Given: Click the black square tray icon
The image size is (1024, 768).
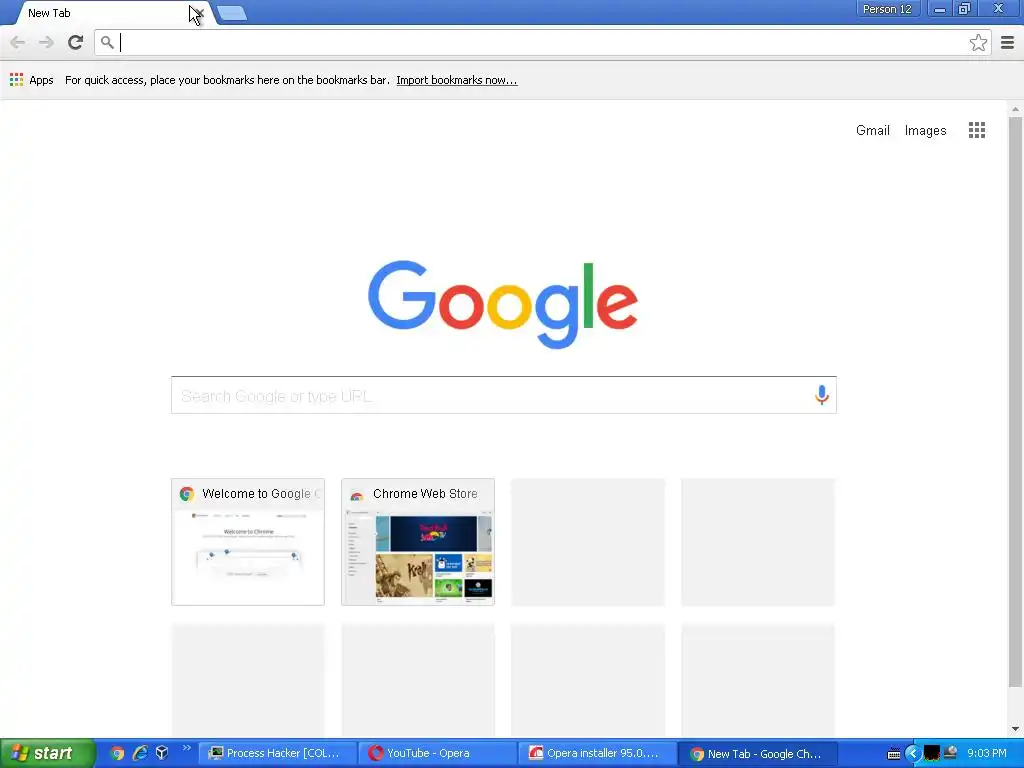Looking at the screenshot, I should point(932,754).
